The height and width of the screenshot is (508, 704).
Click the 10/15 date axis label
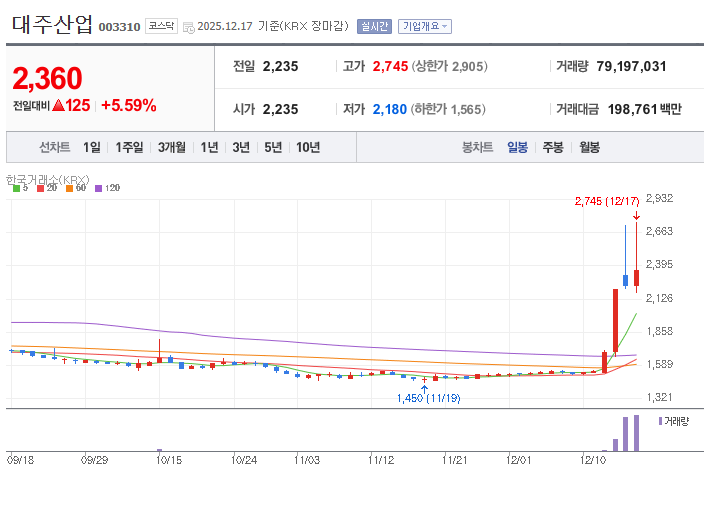(169, 460)
